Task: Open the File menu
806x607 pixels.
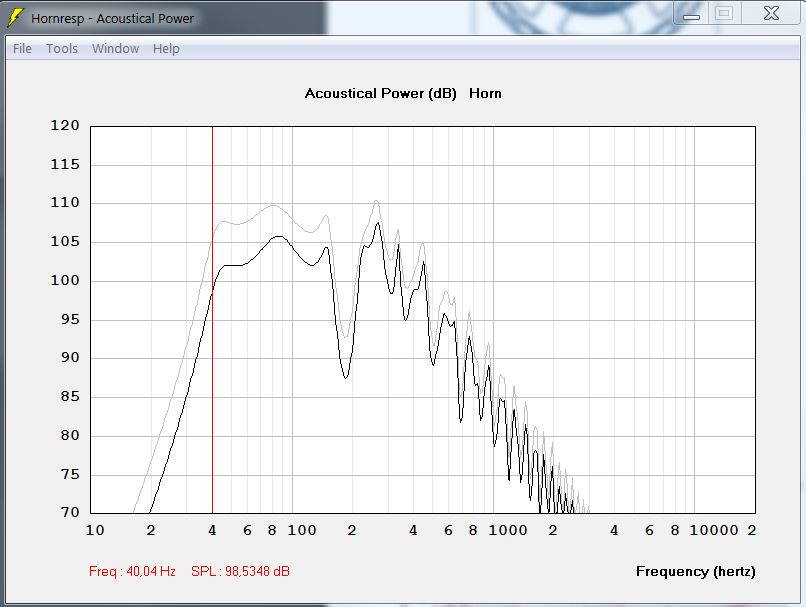Action: pyautogui.click(x=22, y=49)
